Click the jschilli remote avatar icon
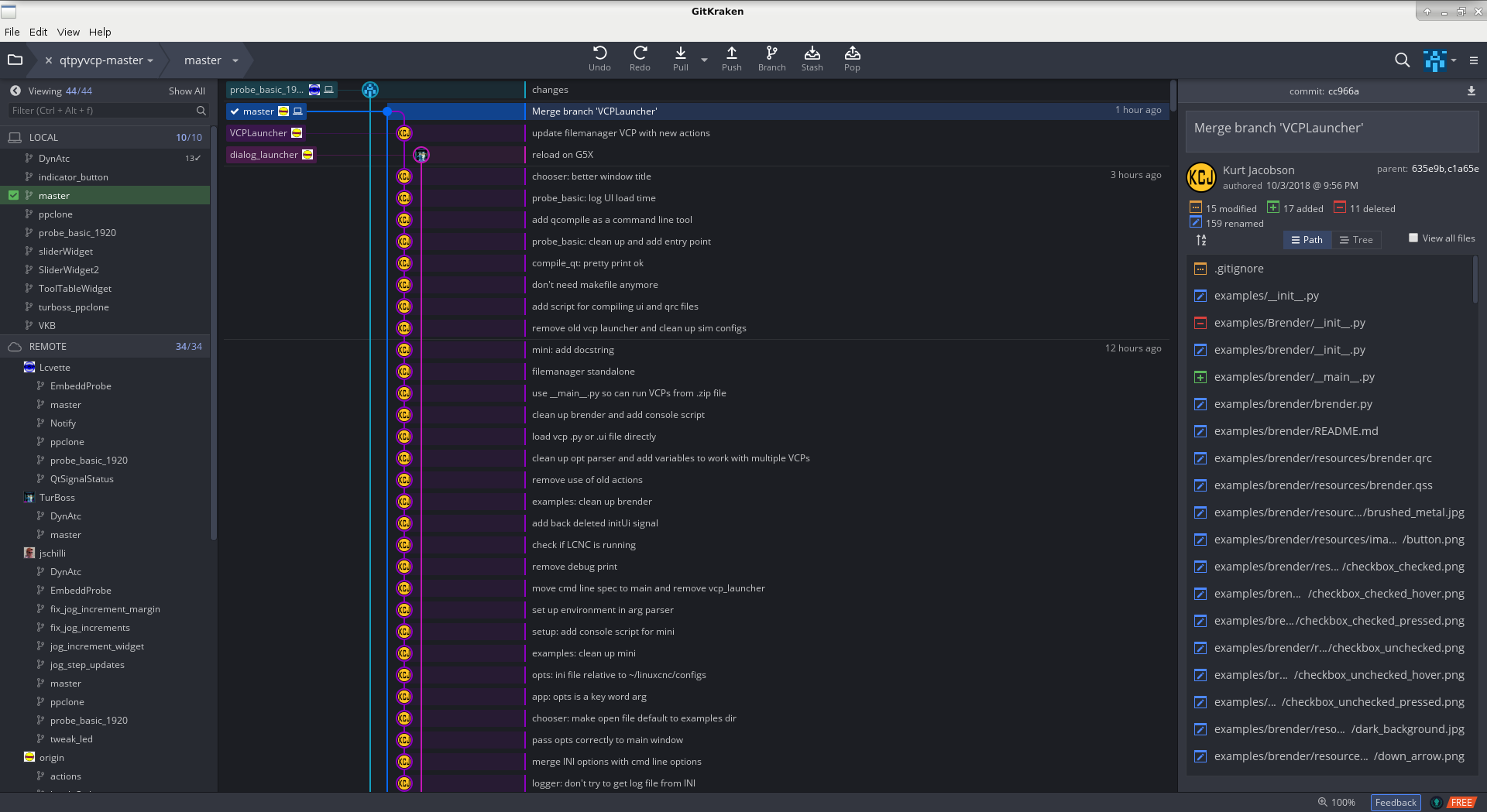 point(29,553)
